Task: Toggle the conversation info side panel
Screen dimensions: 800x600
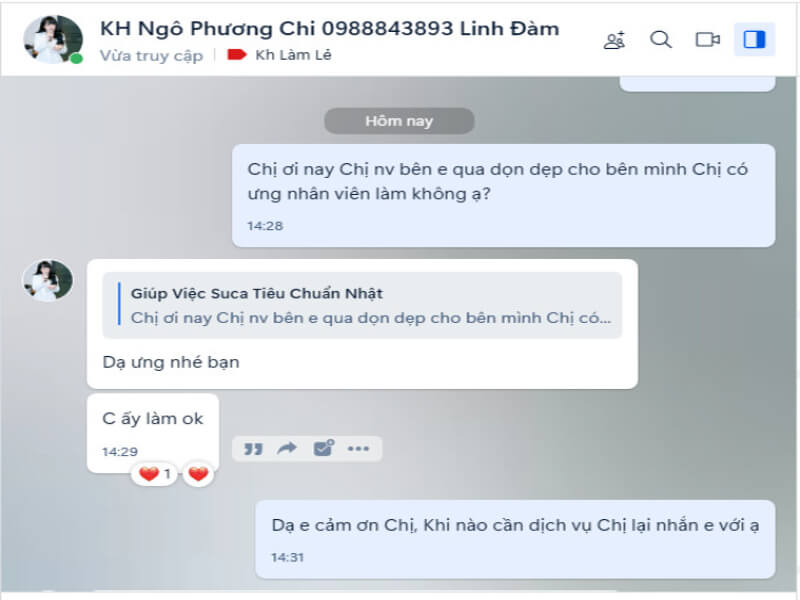Action: [754, 39]
